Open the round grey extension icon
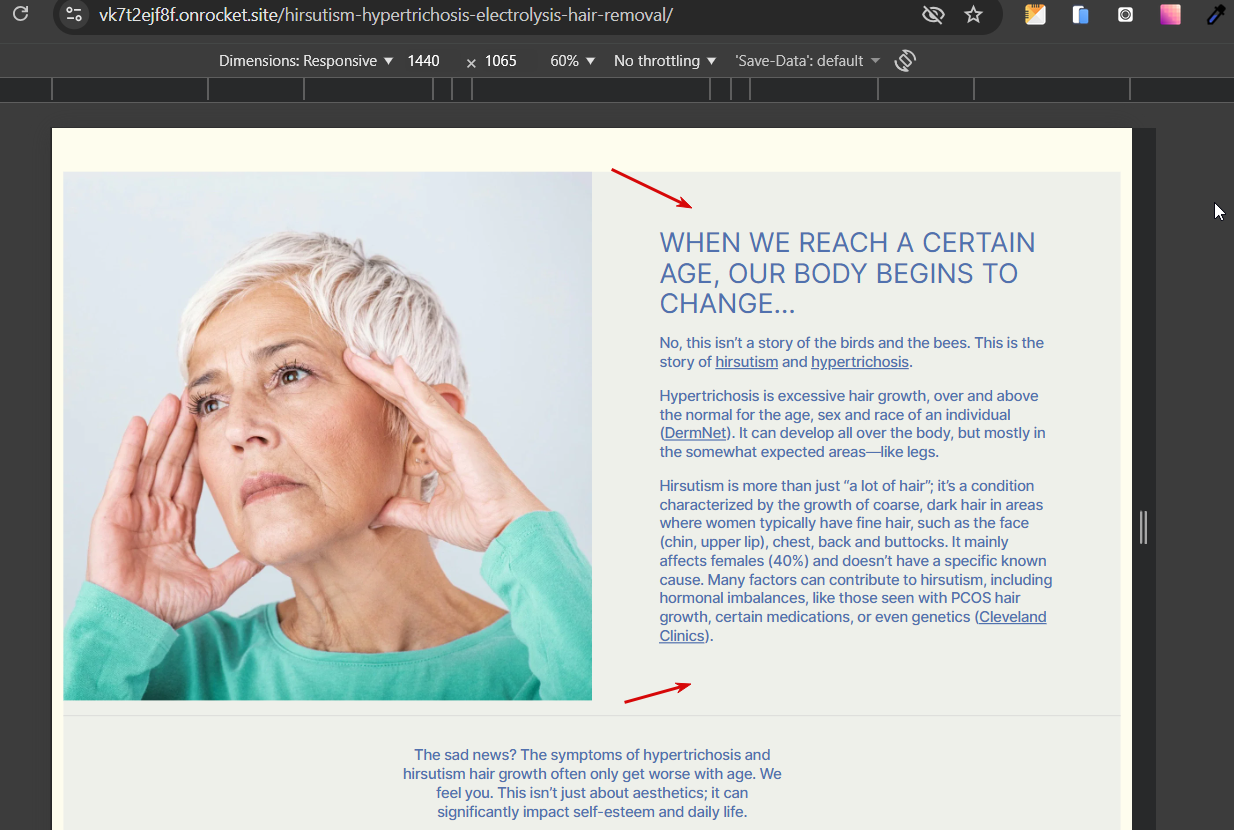The width and height of the screenshot is (1234, 830). (1125, 15)
